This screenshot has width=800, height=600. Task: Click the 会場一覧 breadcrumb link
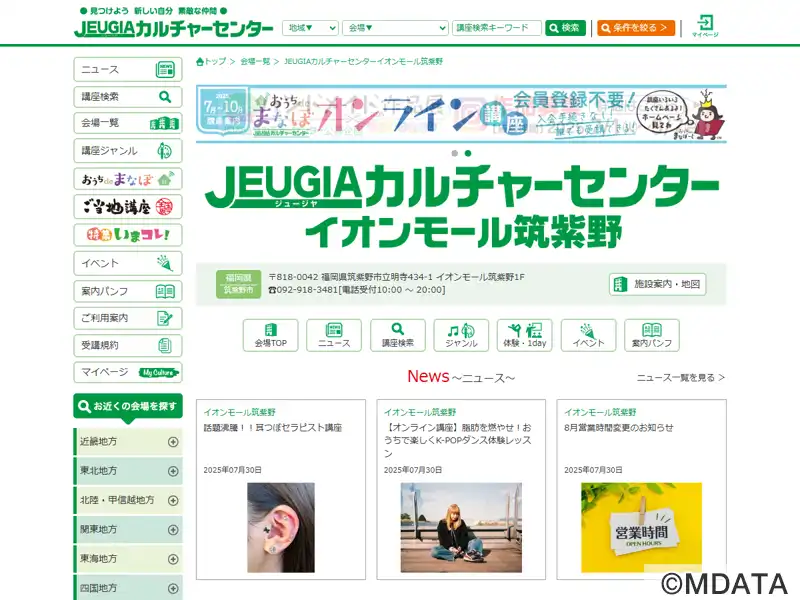(x=255, y=62)
